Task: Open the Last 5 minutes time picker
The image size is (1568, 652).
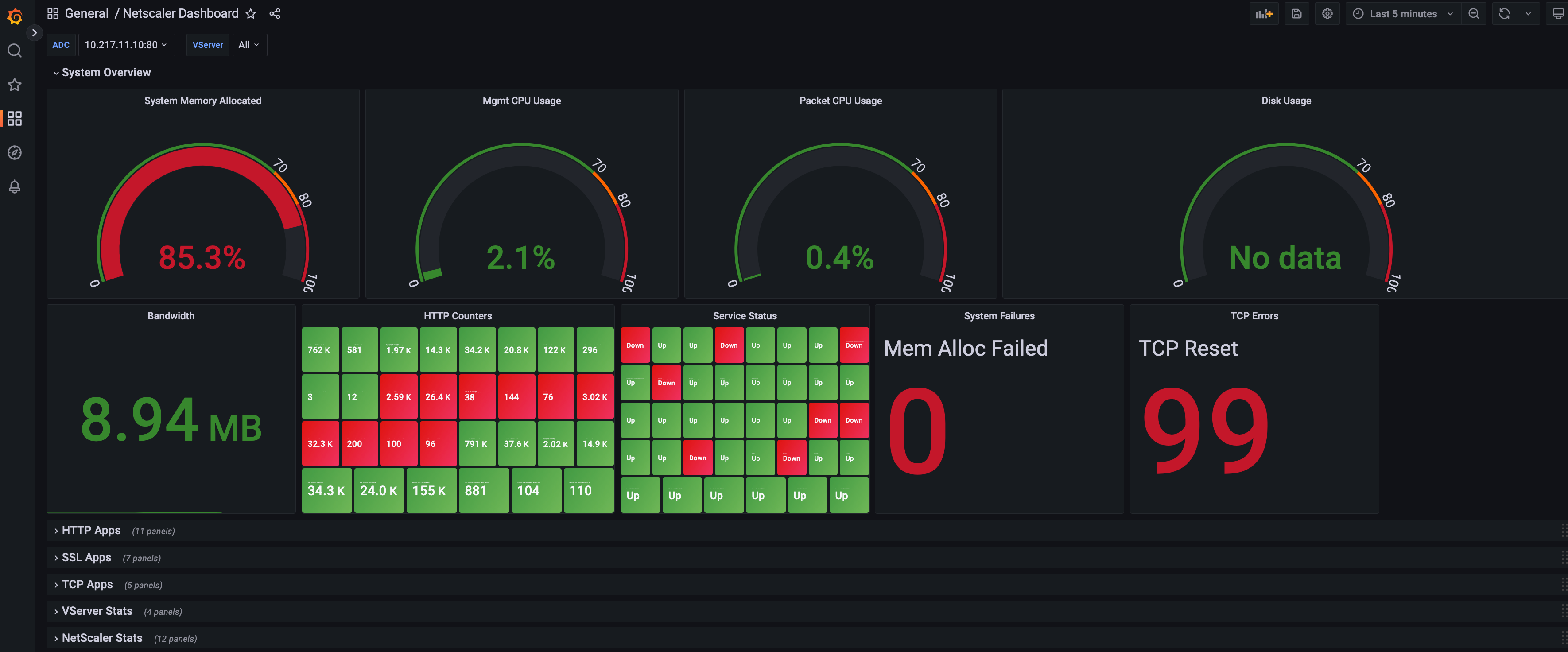Action: tap(1403, 13)
